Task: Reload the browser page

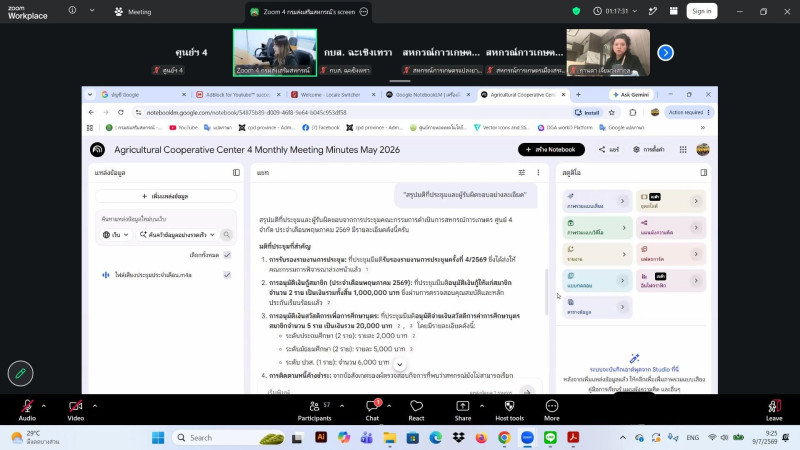Action: [x=121, y=112]
